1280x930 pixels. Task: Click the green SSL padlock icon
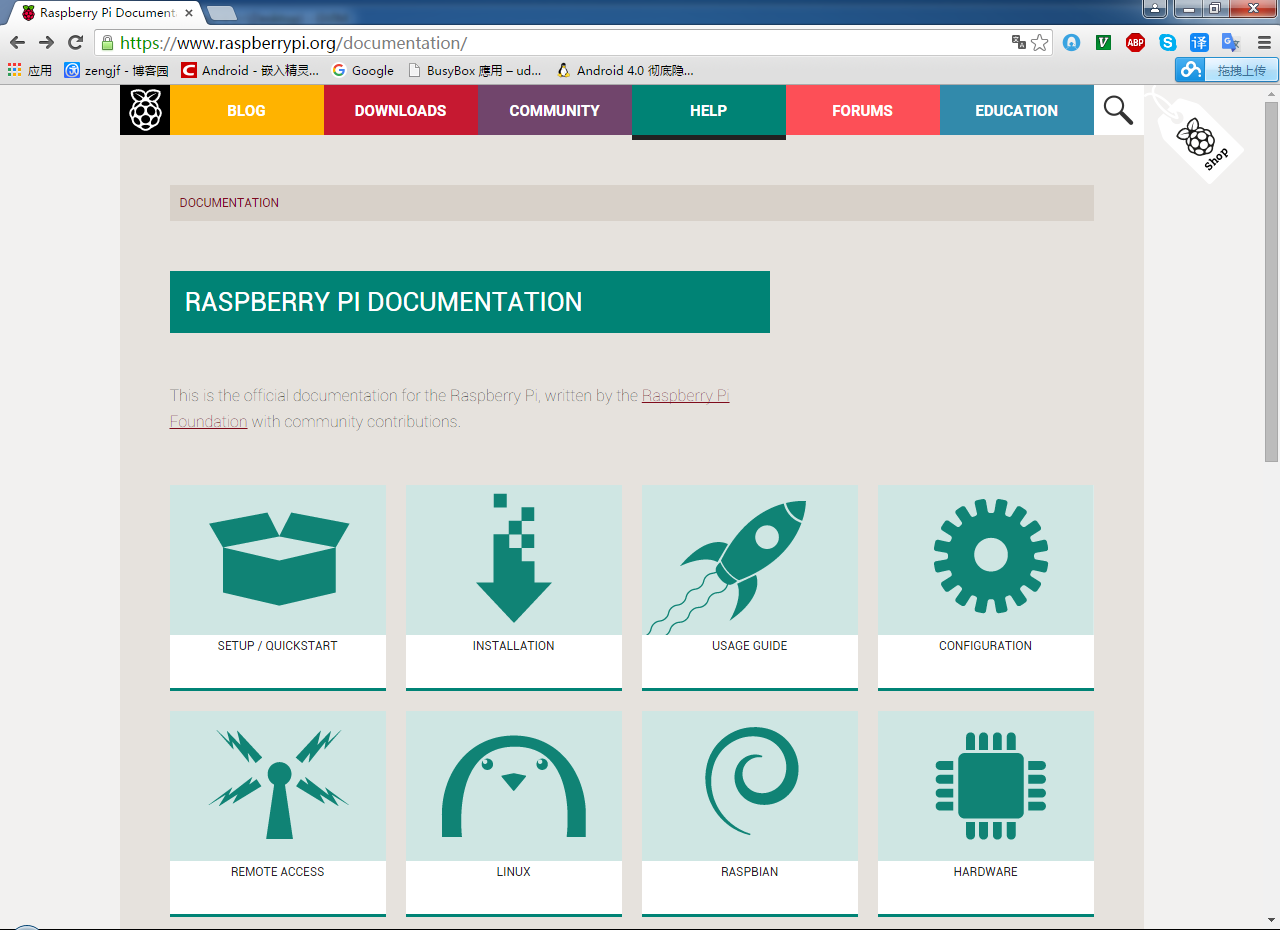click(x=107, y=43)
